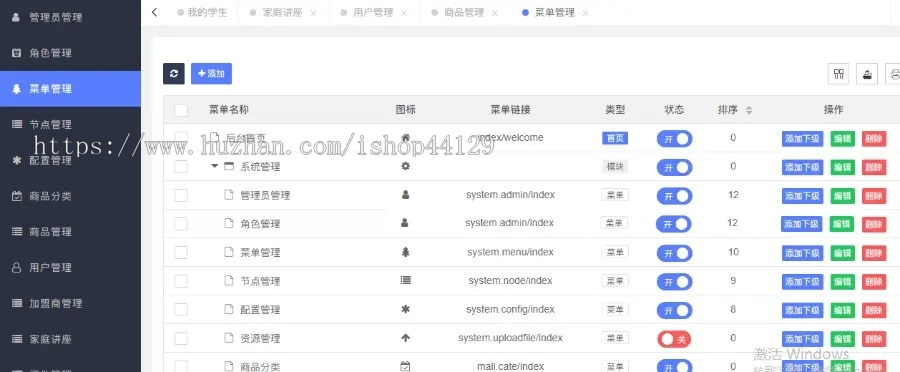Switch to the 商品管理 tab
The height and width of the screenshot is (372, 900).
[464, 13]
